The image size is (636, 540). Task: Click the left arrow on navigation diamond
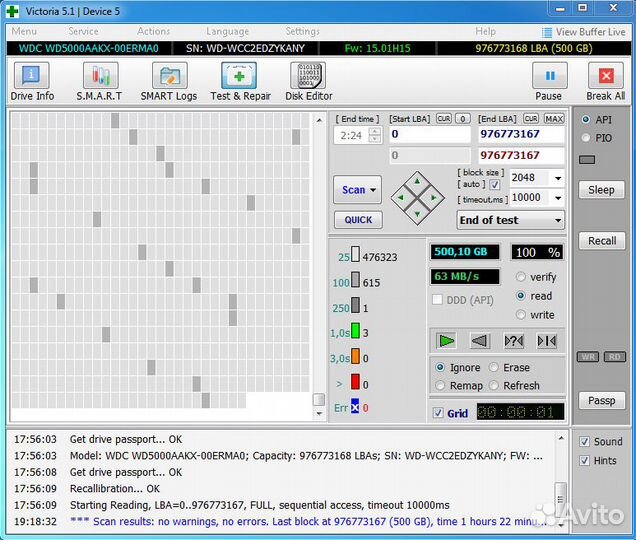pyautogui.click(x=401, y=198)
